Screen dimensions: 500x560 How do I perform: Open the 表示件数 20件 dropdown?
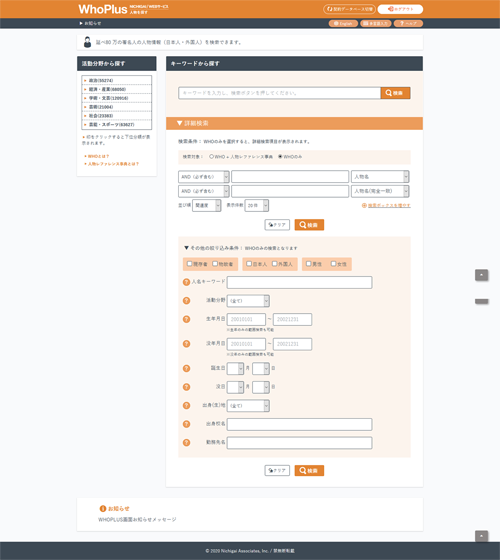[x=256, y=206]
